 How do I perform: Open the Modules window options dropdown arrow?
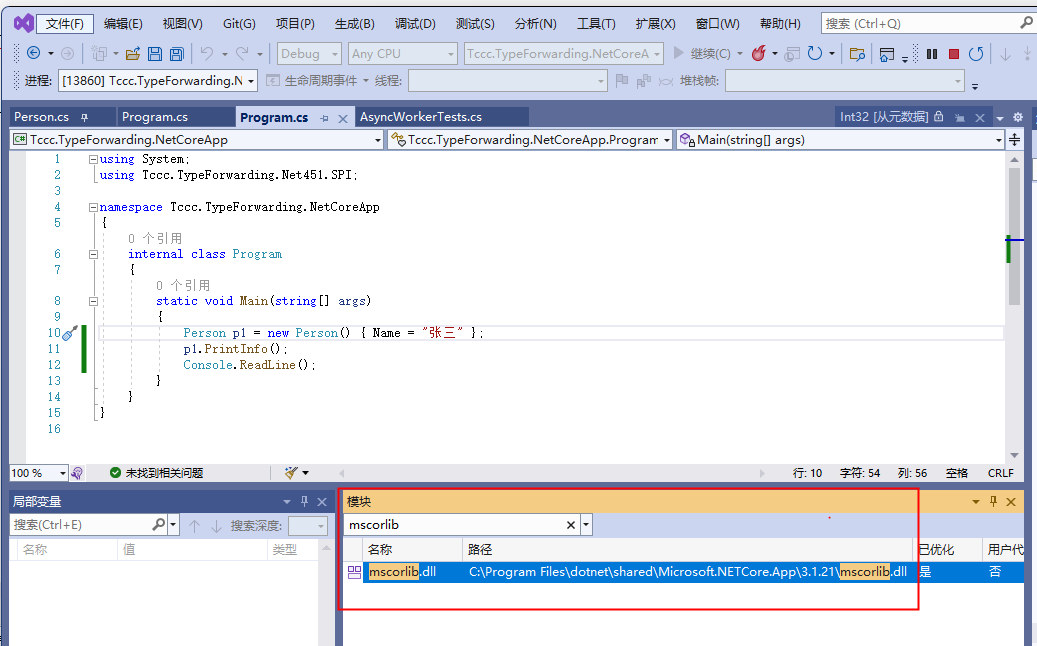(975, 502)
